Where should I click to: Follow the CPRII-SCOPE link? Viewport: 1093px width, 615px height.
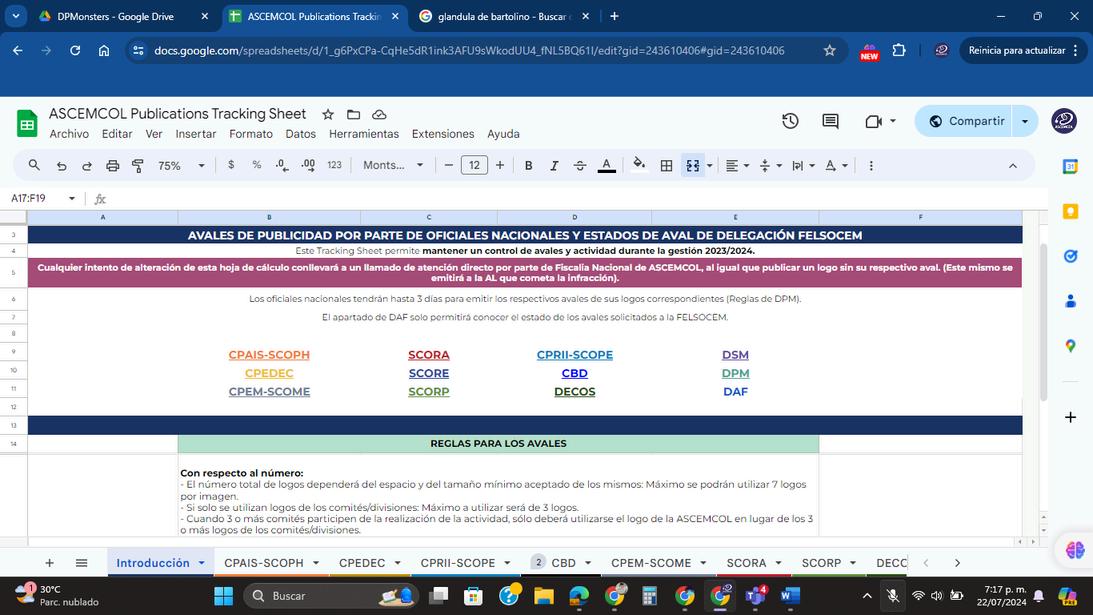click(574, 355)
